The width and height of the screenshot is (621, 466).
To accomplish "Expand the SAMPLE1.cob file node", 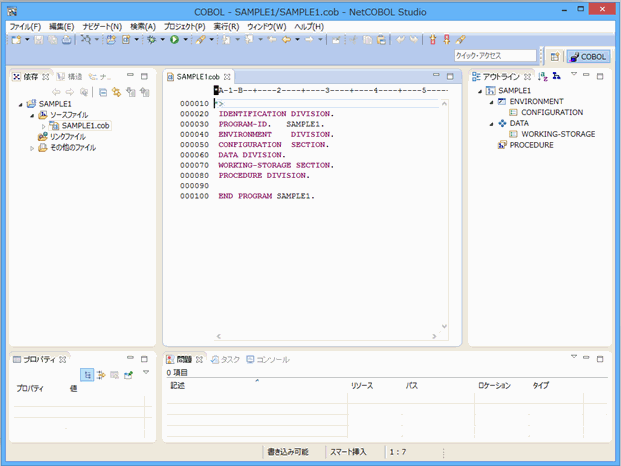I will (x=44, y=126).
